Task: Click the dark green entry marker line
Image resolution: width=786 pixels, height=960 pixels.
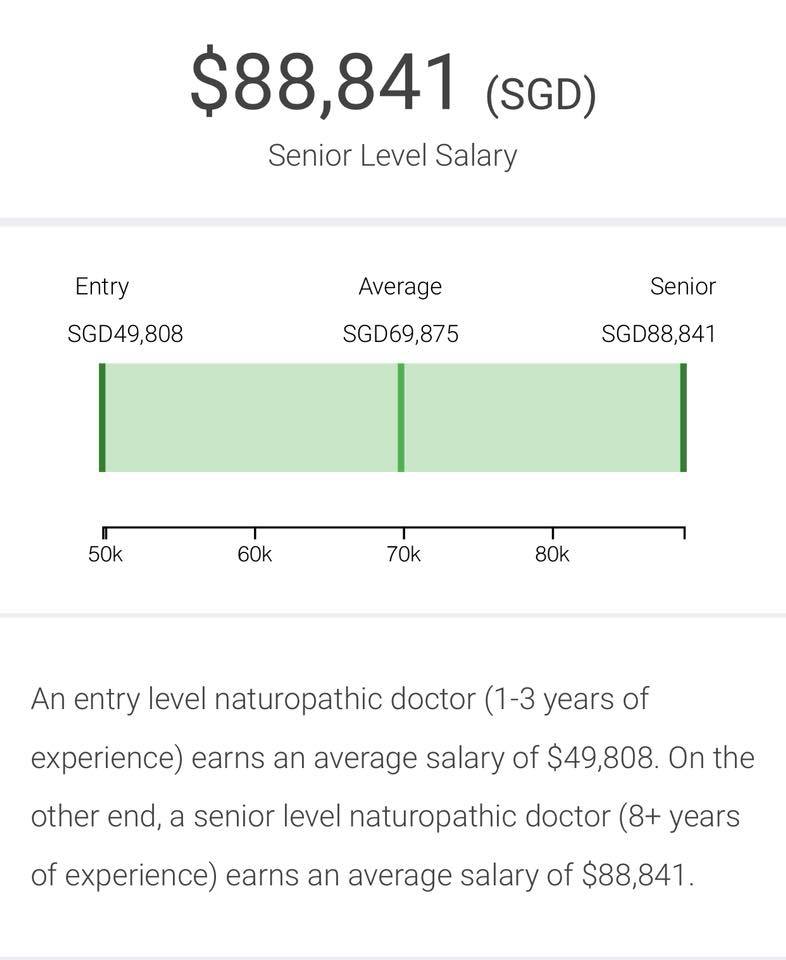Action: pos(102,418)
